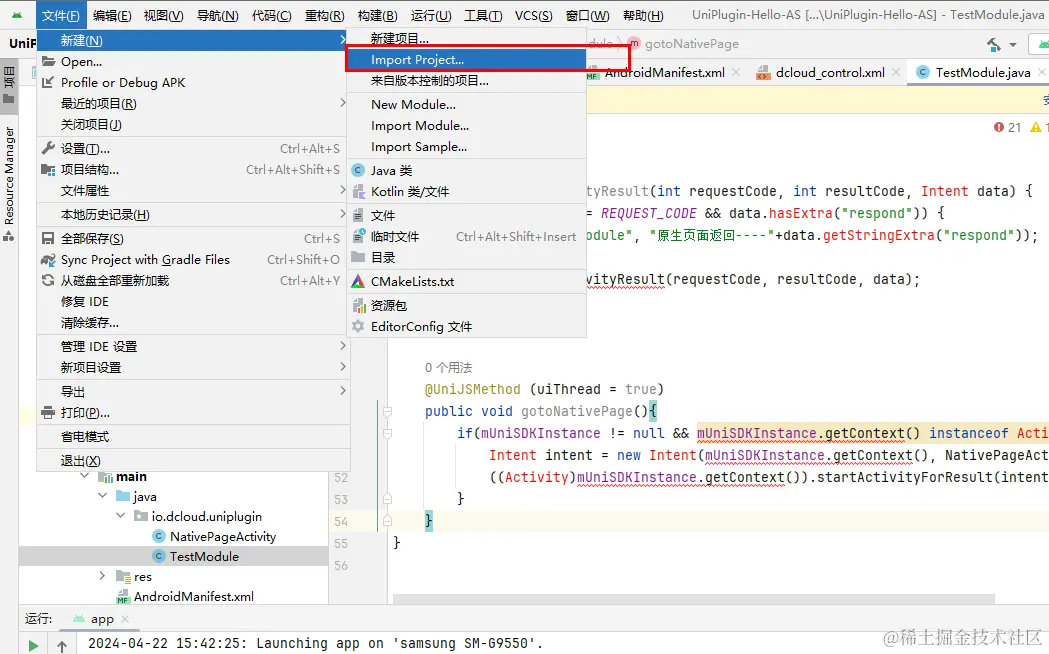This screenshot has height=654, width=1049.
Task: Choose 清除缓存... menu entry
Action: [193, 323]
